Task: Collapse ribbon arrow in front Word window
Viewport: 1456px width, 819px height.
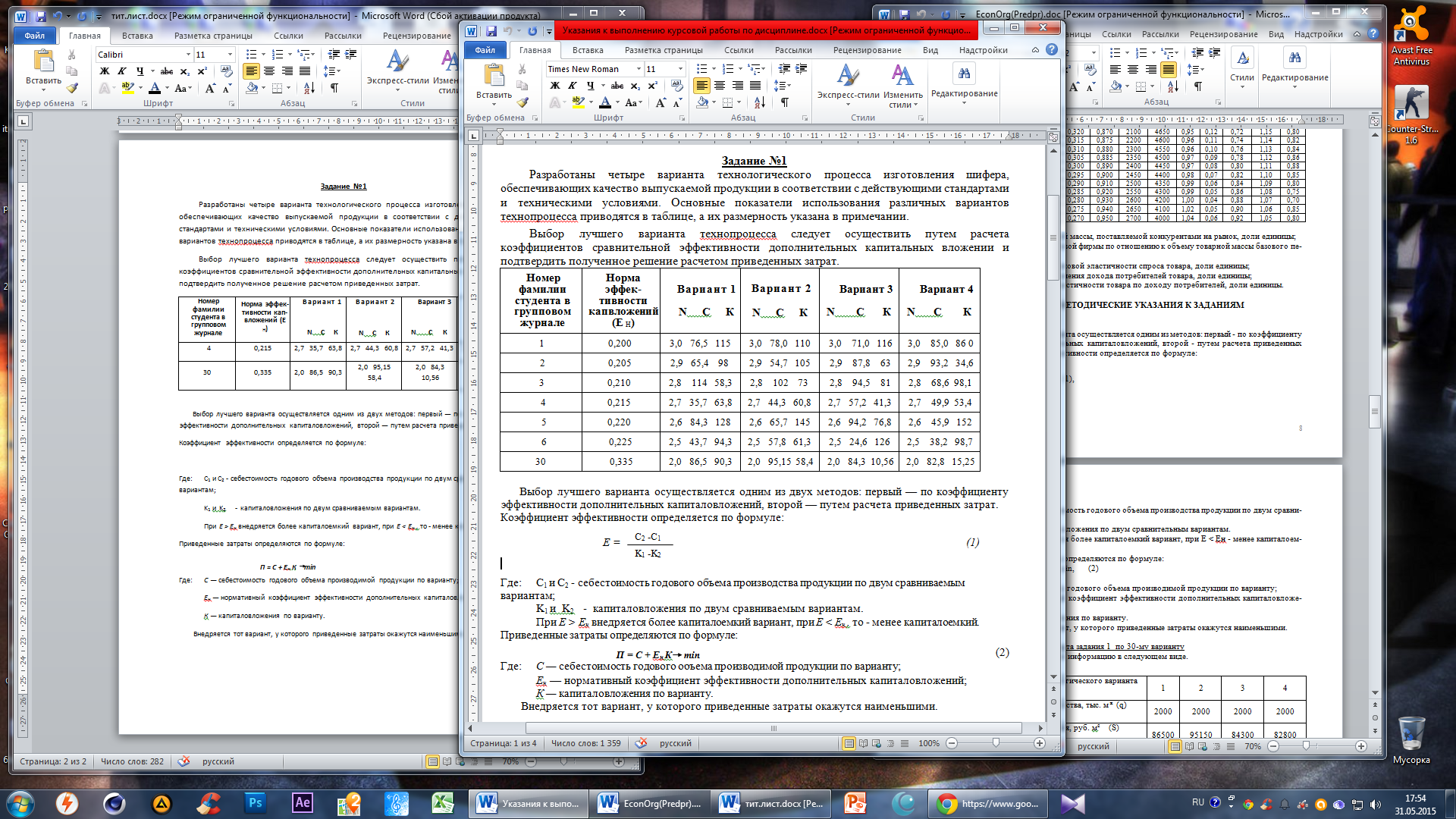Action: pyautogui.click(x=1035, y=50)
